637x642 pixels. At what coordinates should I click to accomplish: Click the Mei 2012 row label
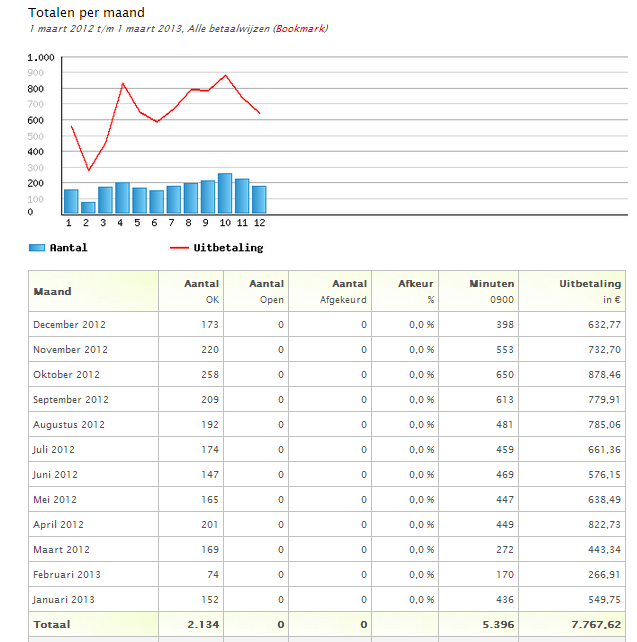pos(55,500)
